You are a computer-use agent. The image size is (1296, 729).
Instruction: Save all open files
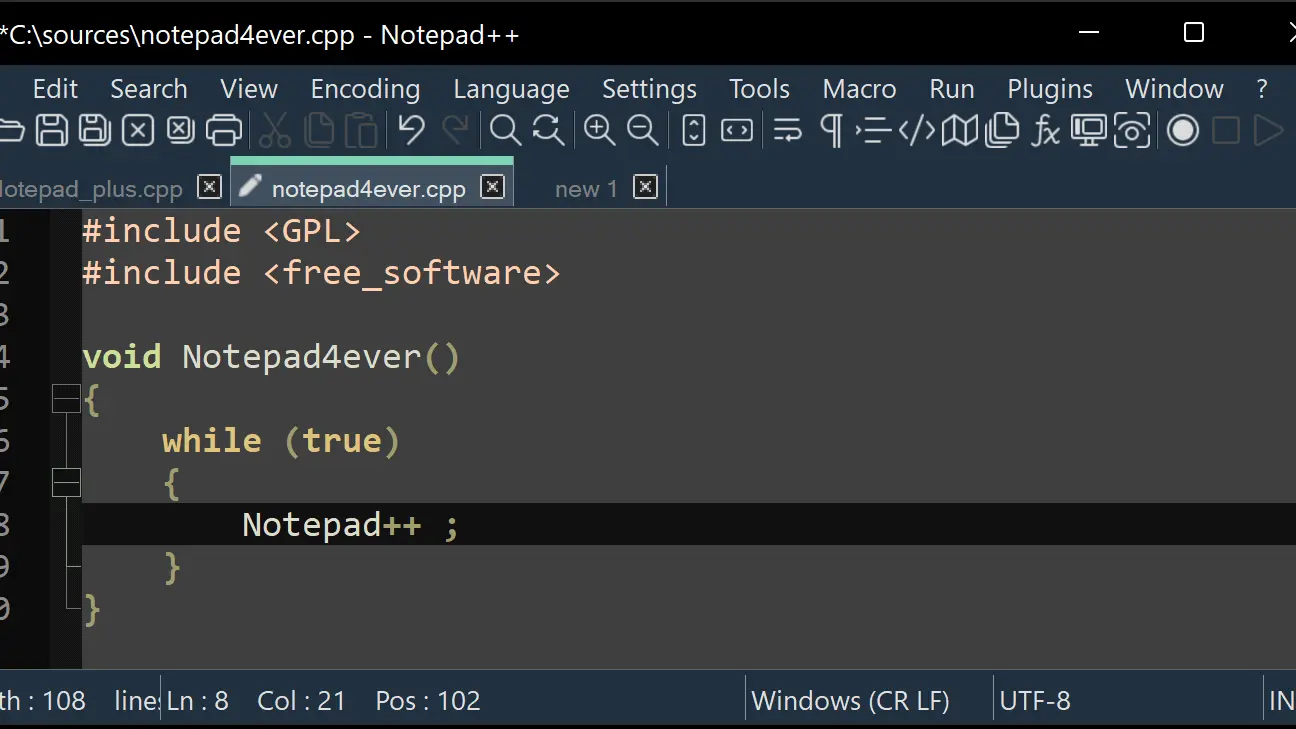94,130
